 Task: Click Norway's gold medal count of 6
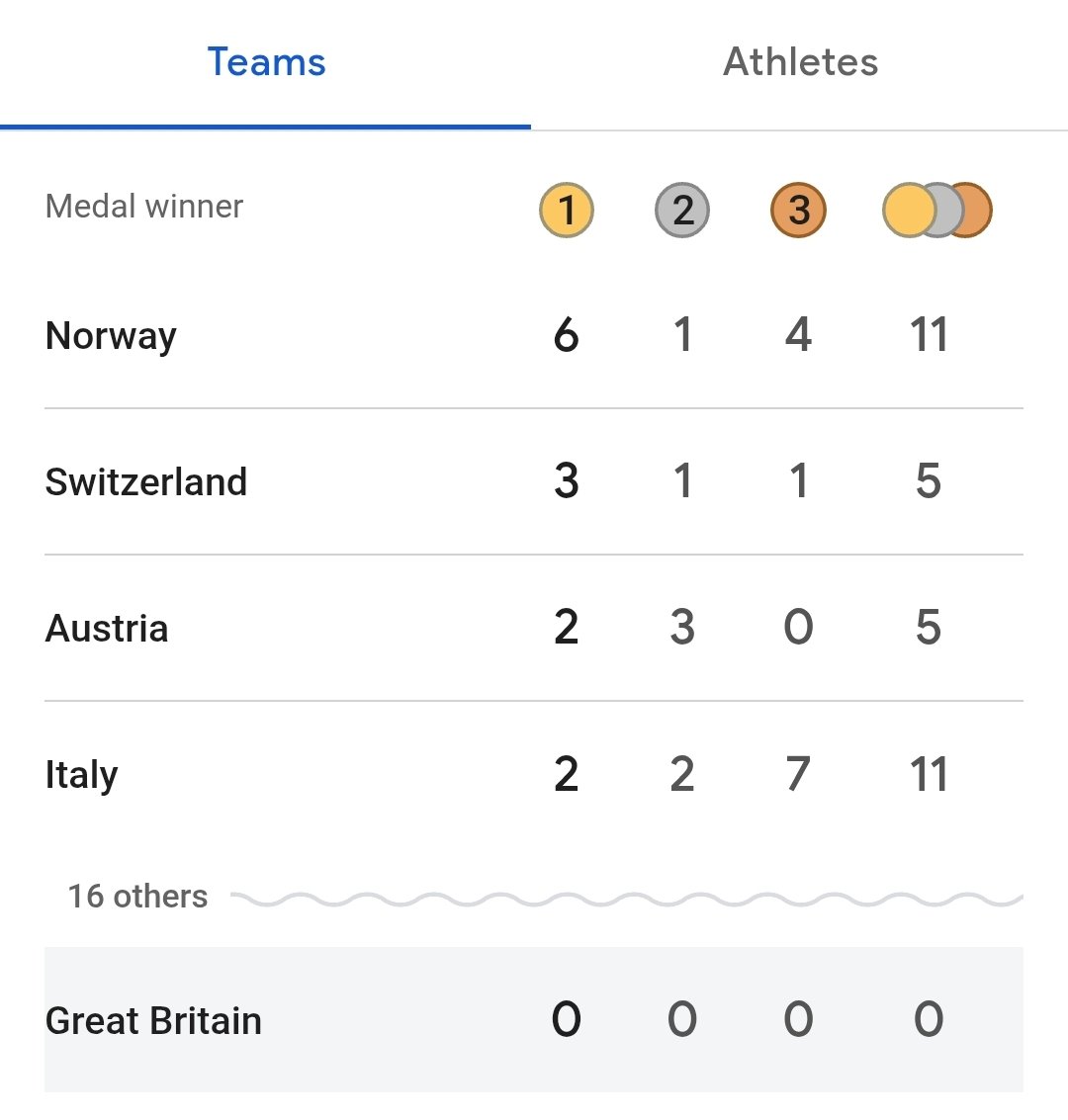coord(567,336)
